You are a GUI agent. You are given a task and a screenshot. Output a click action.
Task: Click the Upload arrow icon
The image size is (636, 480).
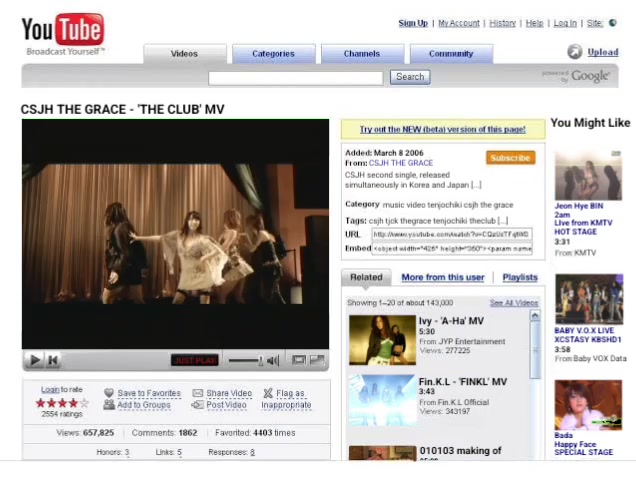pos(574,52)
